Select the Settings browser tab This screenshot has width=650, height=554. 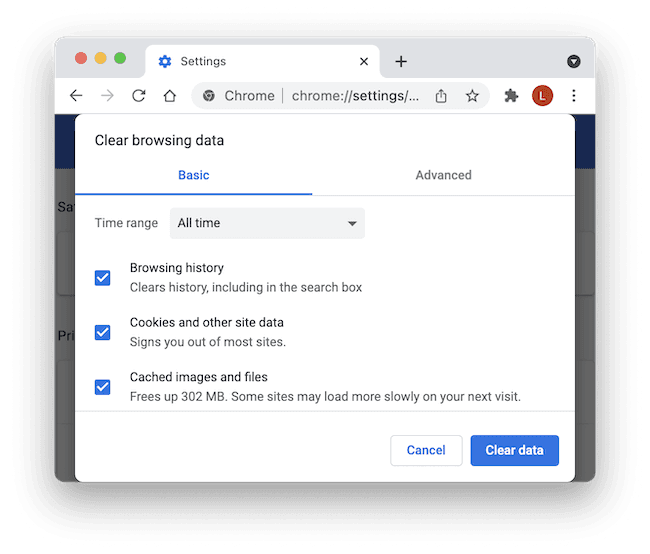pyautogui.click(x=262, y=61)
